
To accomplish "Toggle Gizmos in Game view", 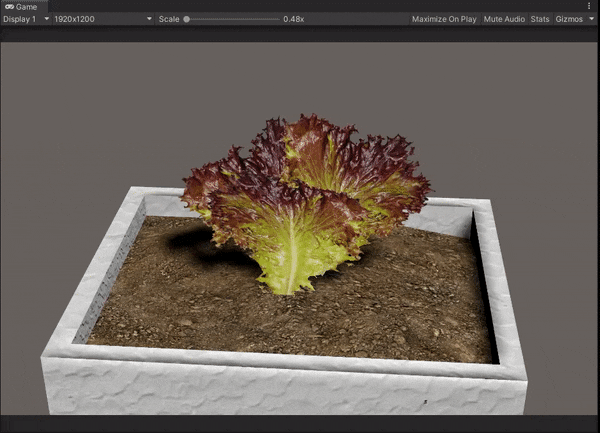I will [x=569, y=19].
